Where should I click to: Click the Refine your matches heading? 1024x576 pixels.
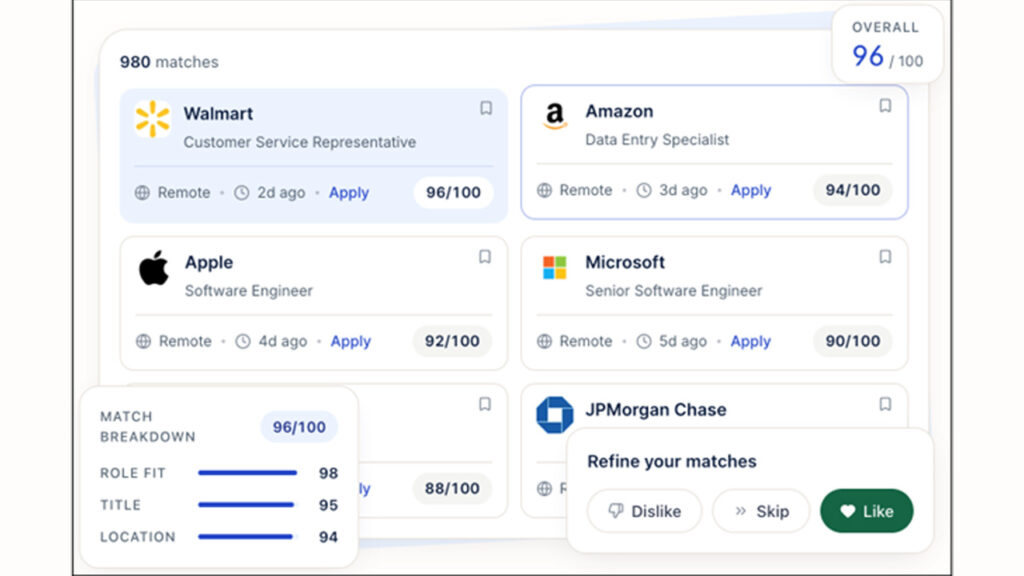tap(671, 461)
